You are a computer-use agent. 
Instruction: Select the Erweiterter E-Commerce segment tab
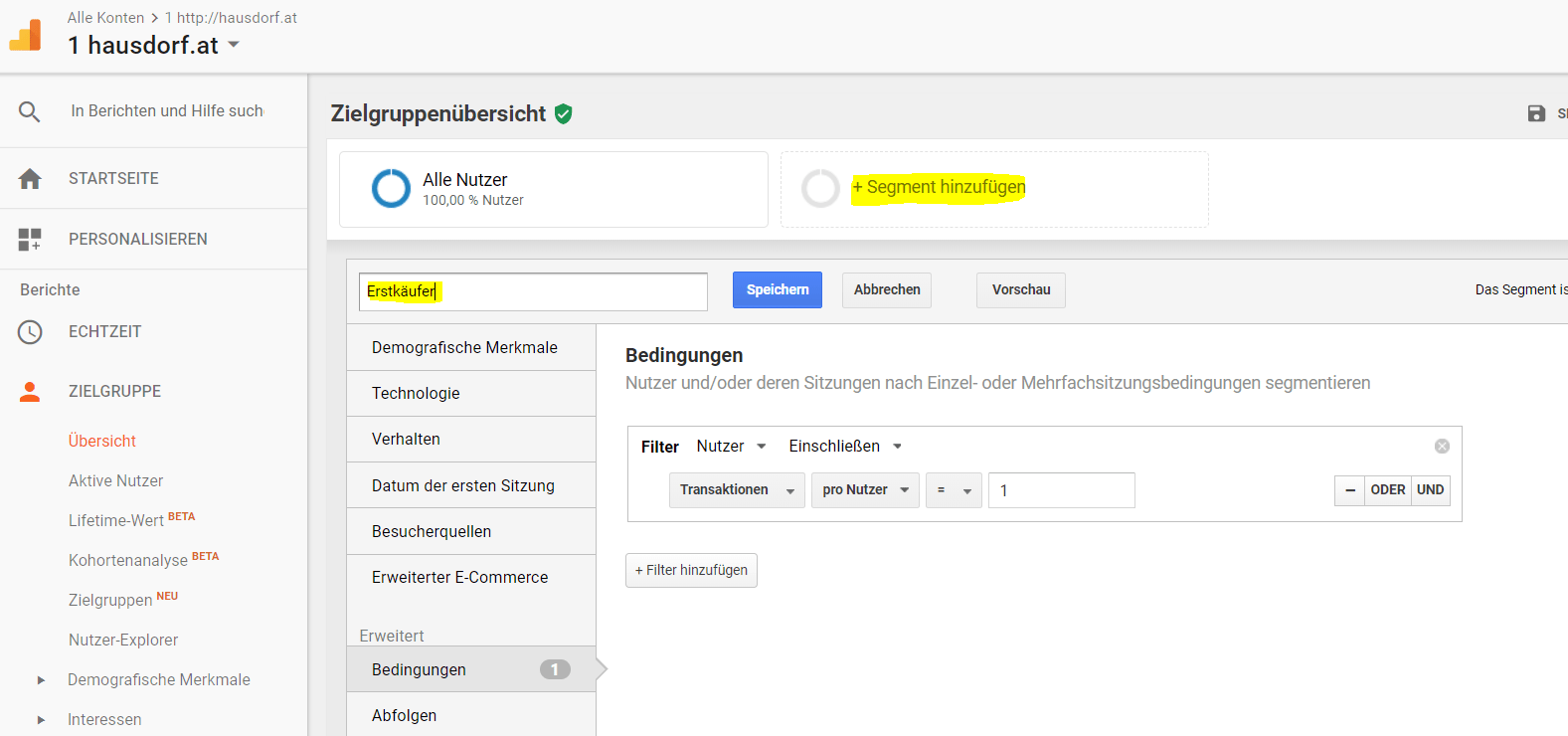[460, 578]
